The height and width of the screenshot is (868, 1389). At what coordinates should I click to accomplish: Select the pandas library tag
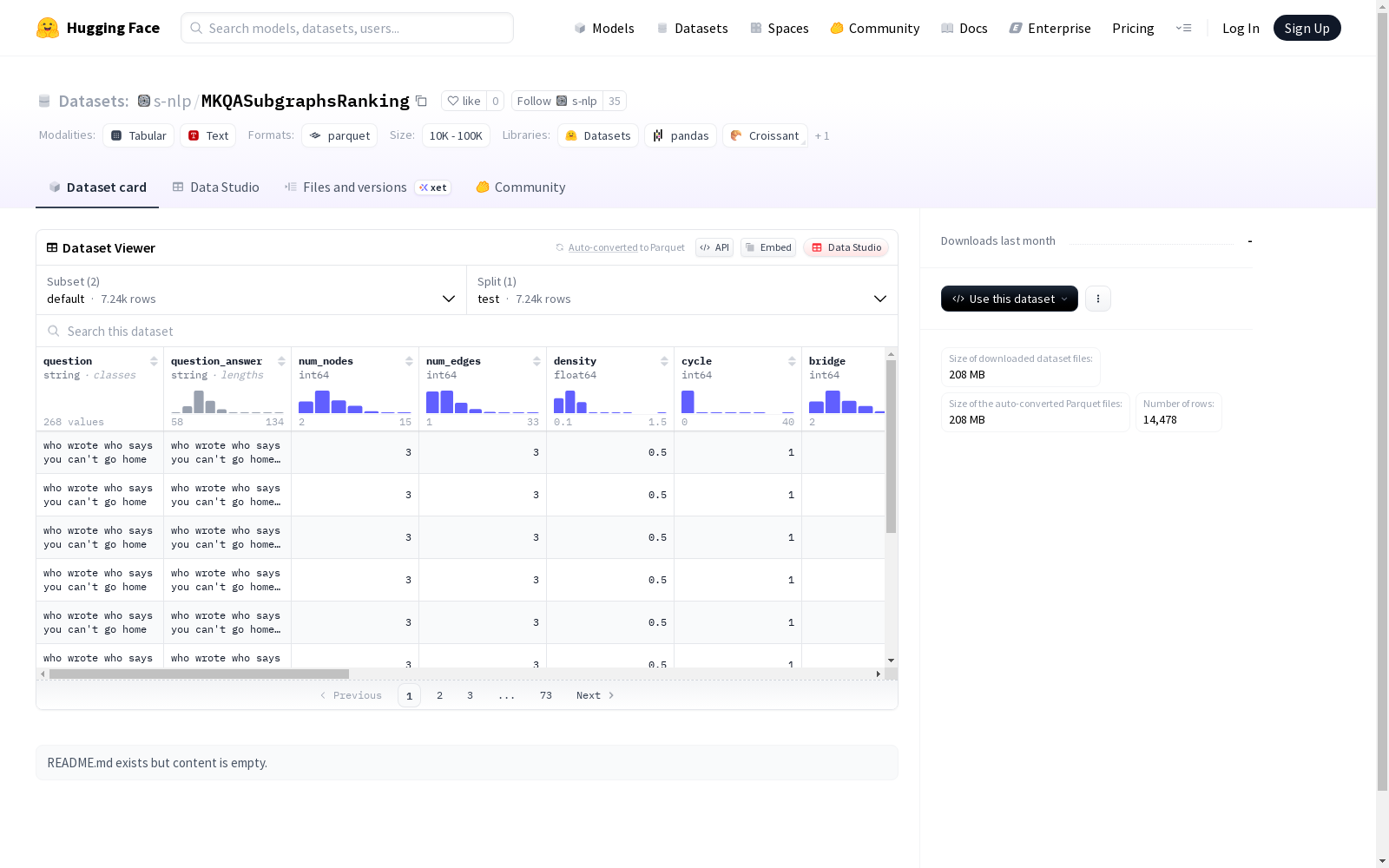(x=681, y=135)
